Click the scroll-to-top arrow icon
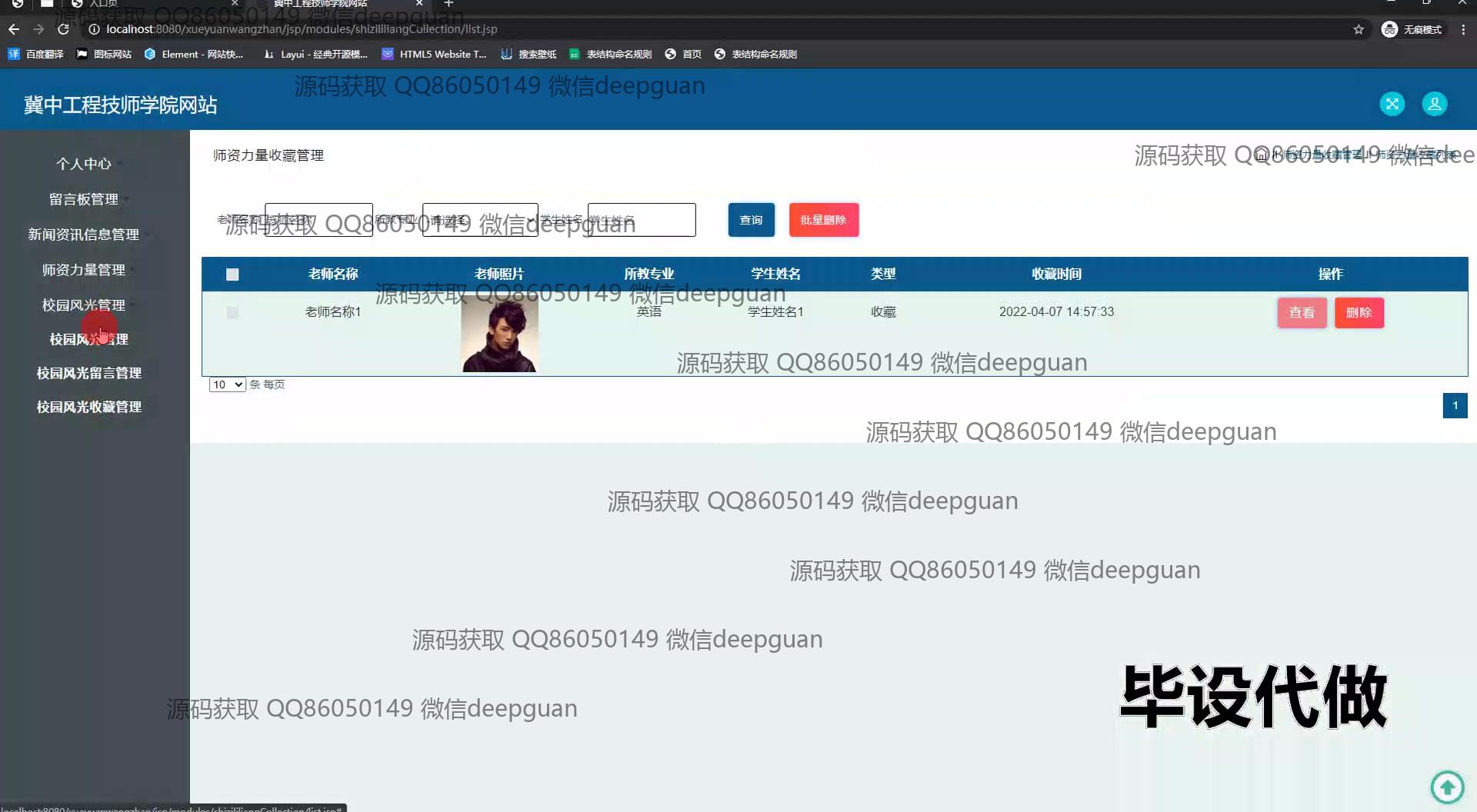 1447,787
